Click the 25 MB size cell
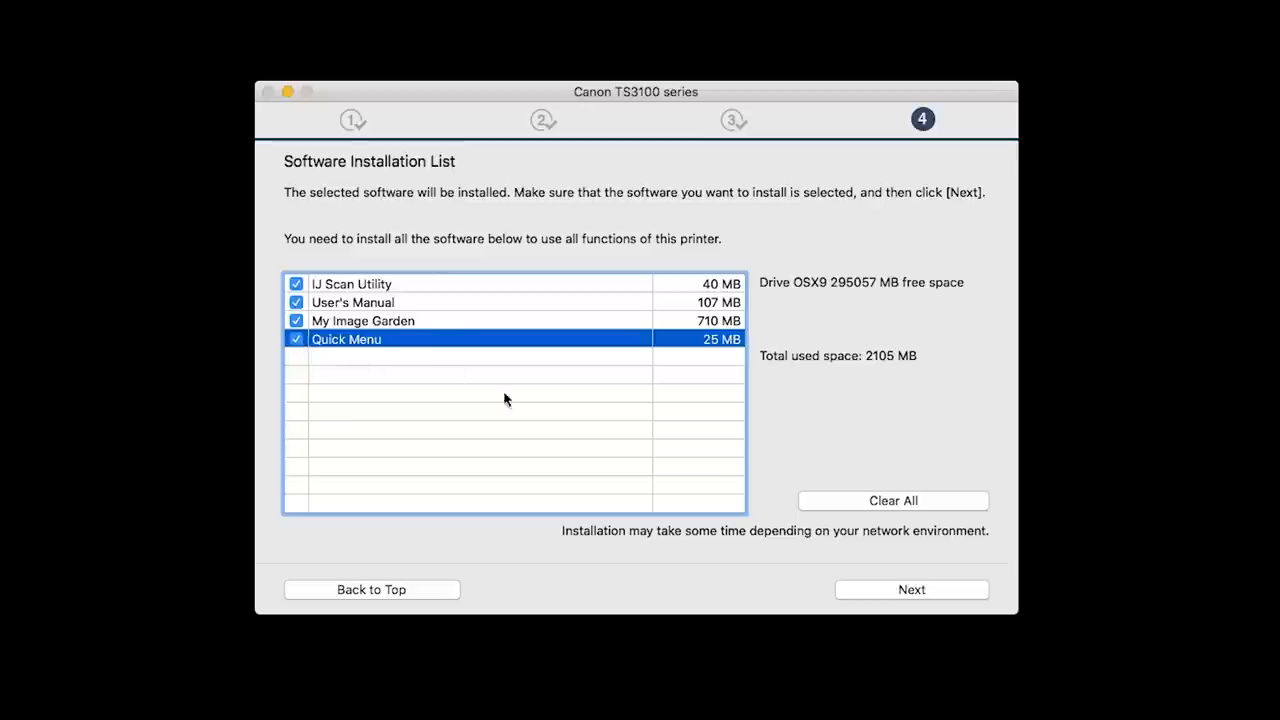The width and height of the screenshot is (1280, 720). pos(698,339)
